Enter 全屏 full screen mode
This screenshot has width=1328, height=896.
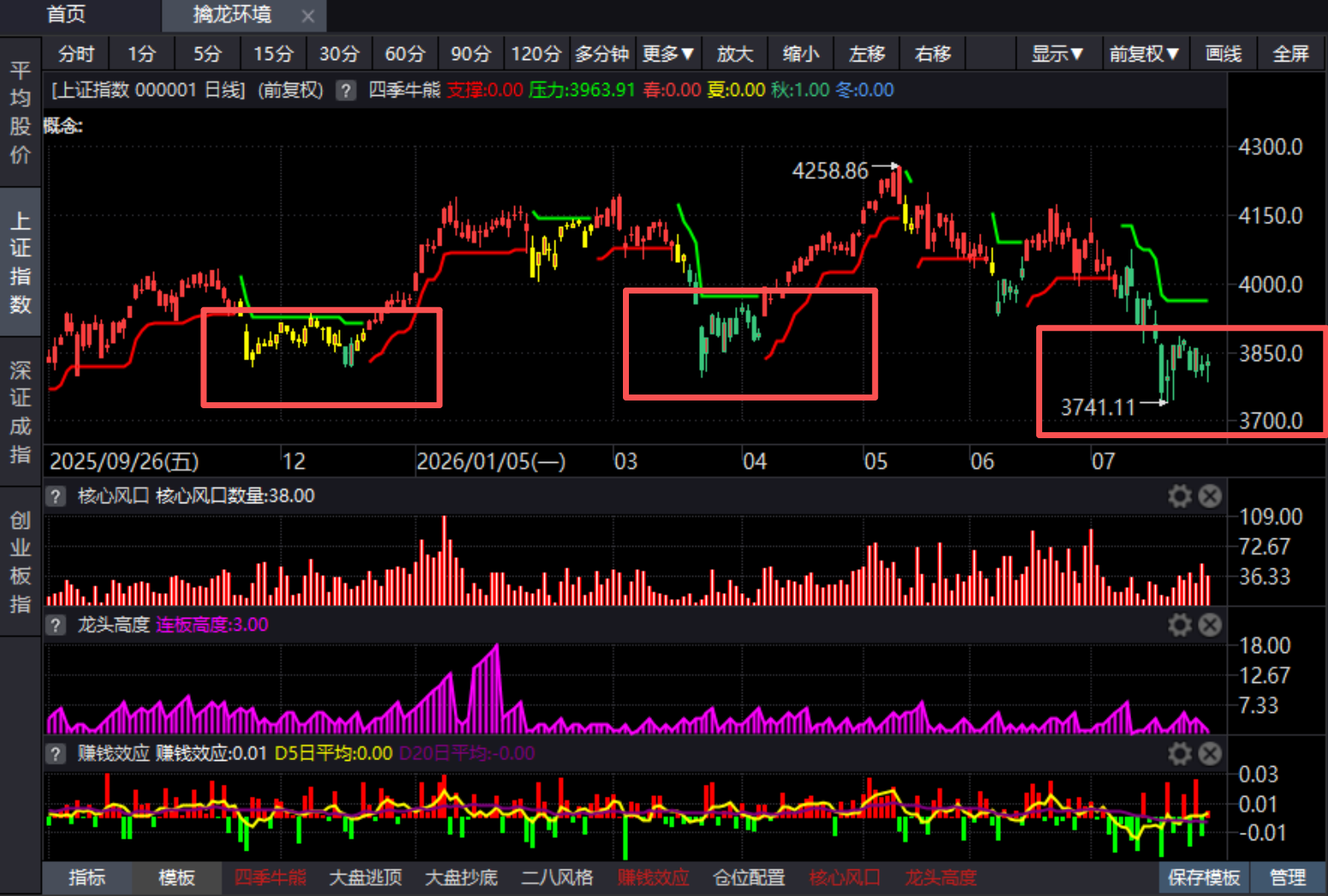click(1291, 54)
